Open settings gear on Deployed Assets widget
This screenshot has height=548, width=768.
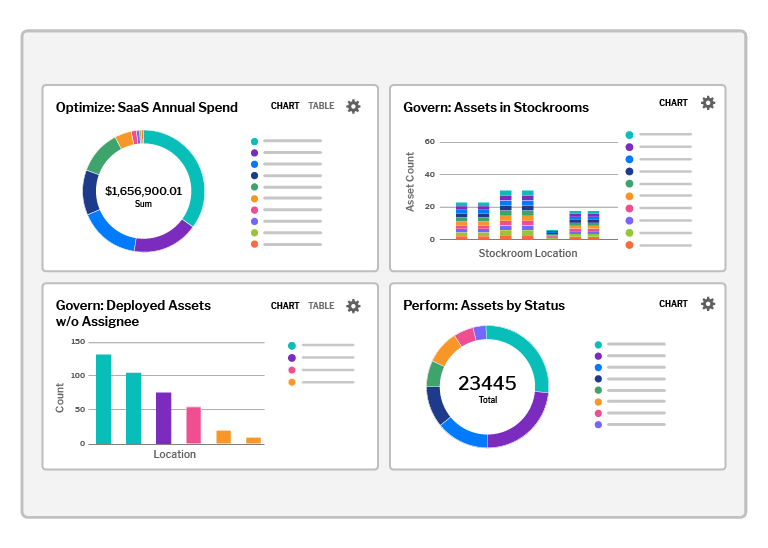[x=353, y=306]
